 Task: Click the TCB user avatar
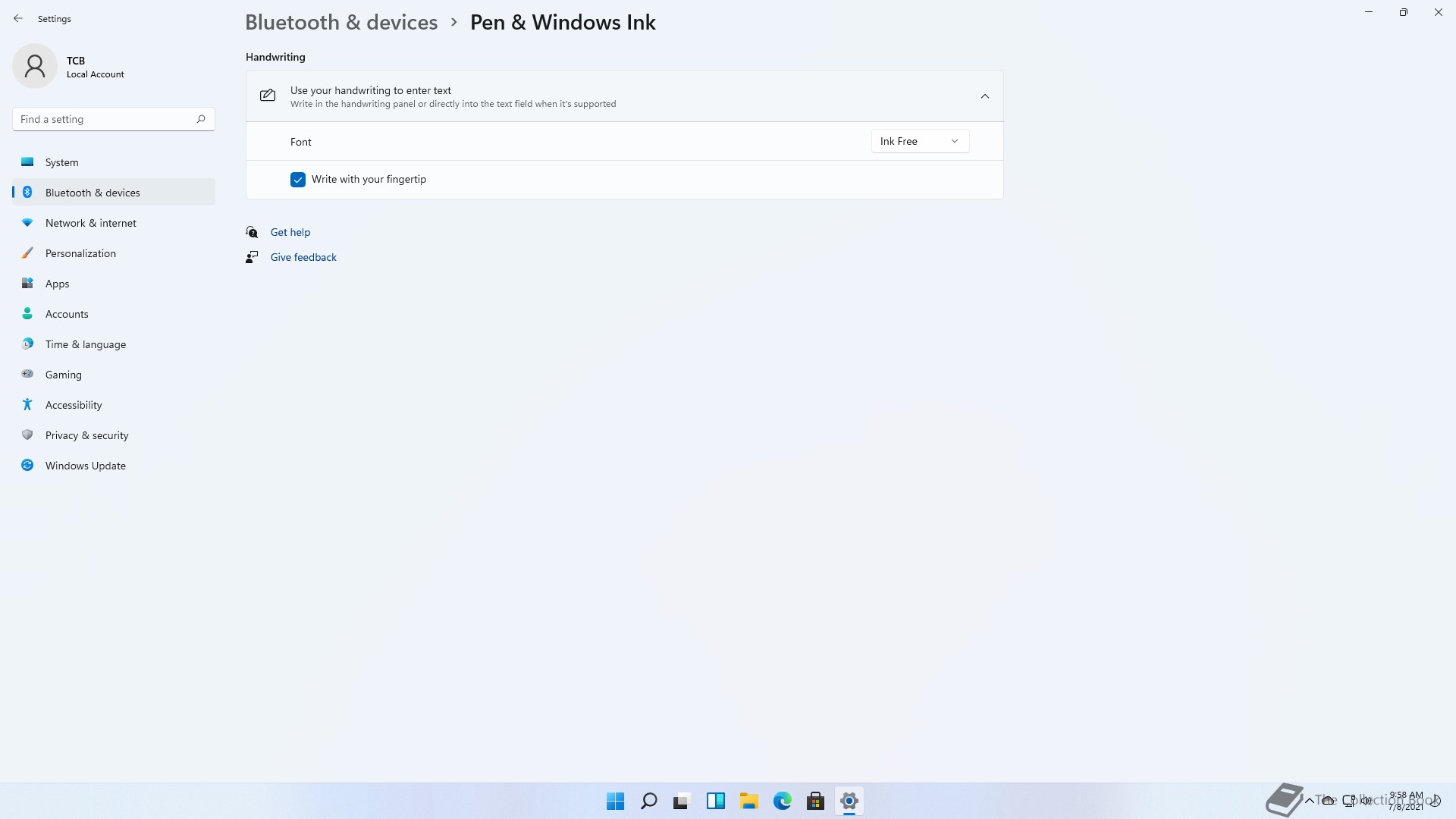coord(35,66)
